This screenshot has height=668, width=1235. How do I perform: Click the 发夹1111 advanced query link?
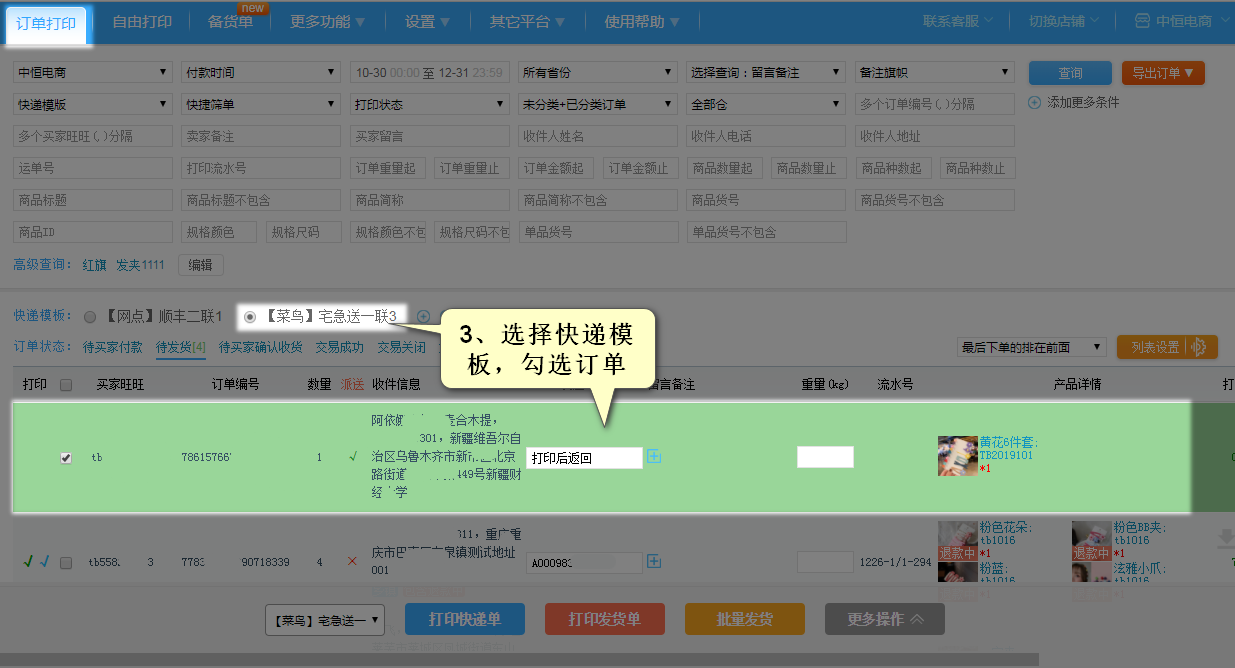[x=140, y=265]
